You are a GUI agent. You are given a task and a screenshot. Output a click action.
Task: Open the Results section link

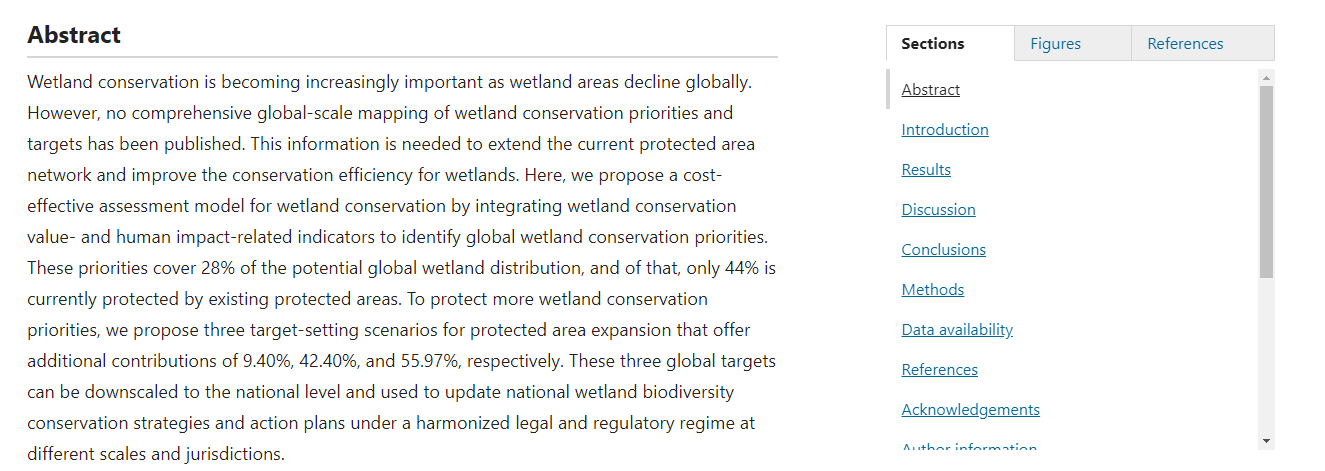[x=926, y=170]
